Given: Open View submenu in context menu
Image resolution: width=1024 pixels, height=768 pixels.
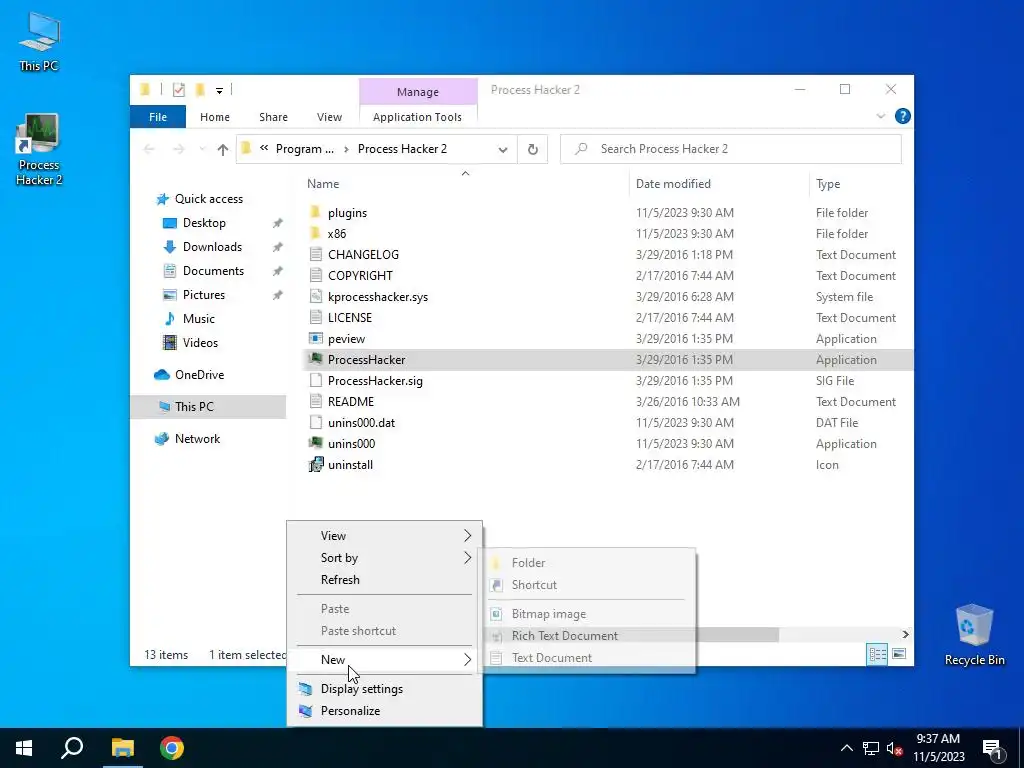Looking at the screenshot, I should [385, 536].
